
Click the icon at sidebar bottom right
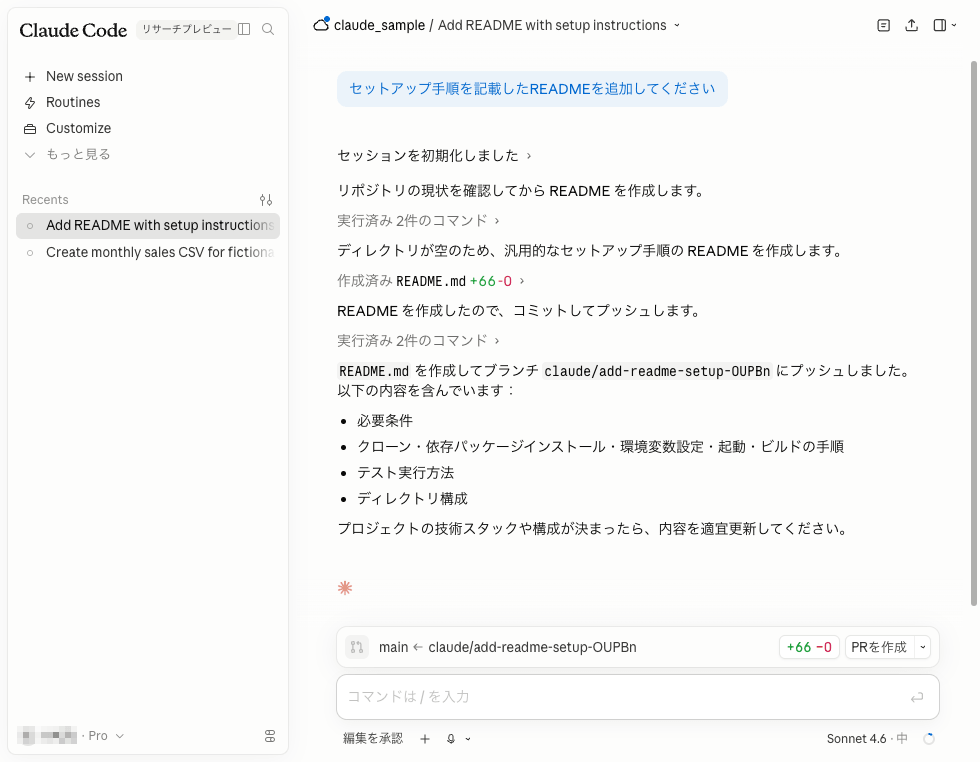(x=270, y=736)
